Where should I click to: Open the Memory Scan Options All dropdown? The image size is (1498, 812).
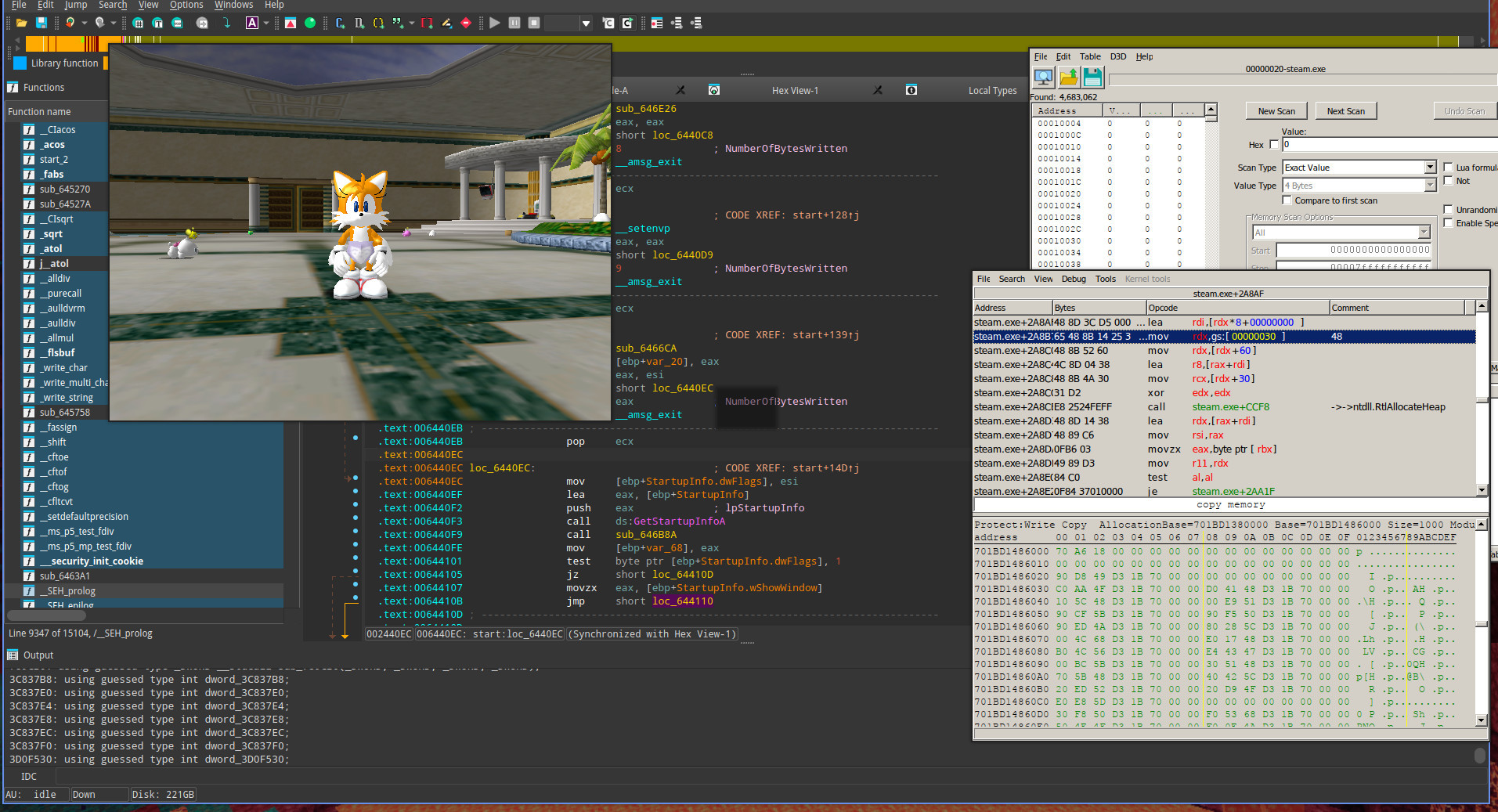[1341, 232]
